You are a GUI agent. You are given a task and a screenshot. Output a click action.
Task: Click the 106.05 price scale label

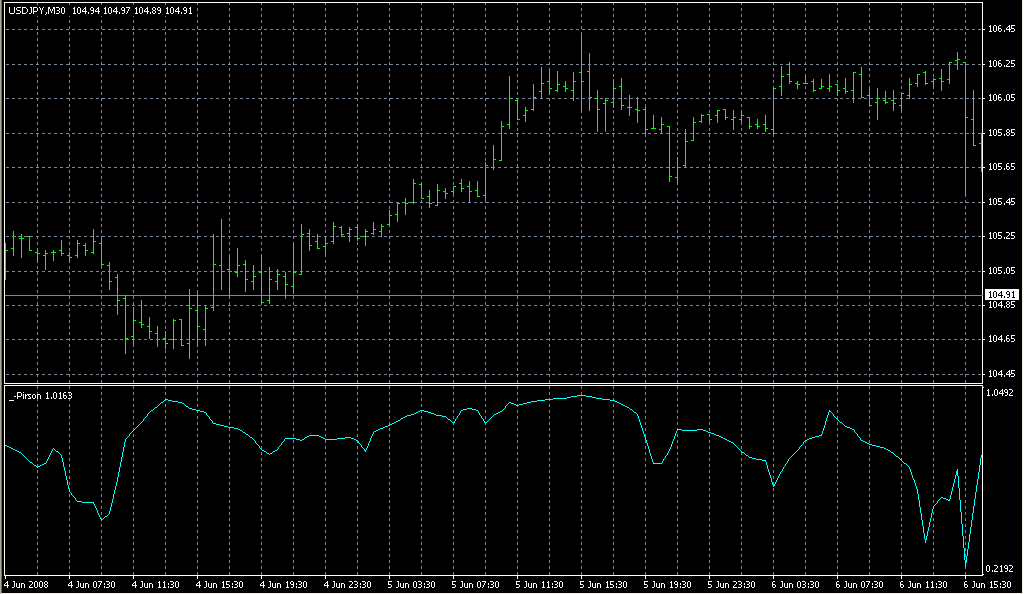pyautogui.click(x=1001, y=98)
